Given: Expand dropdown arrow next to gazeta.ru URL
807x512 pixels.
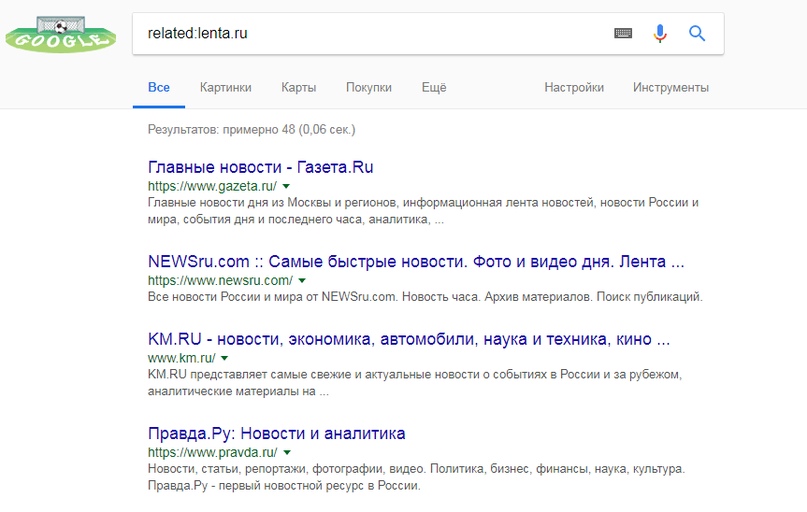Looking at the screenshot, I should [x=286, y=187].
